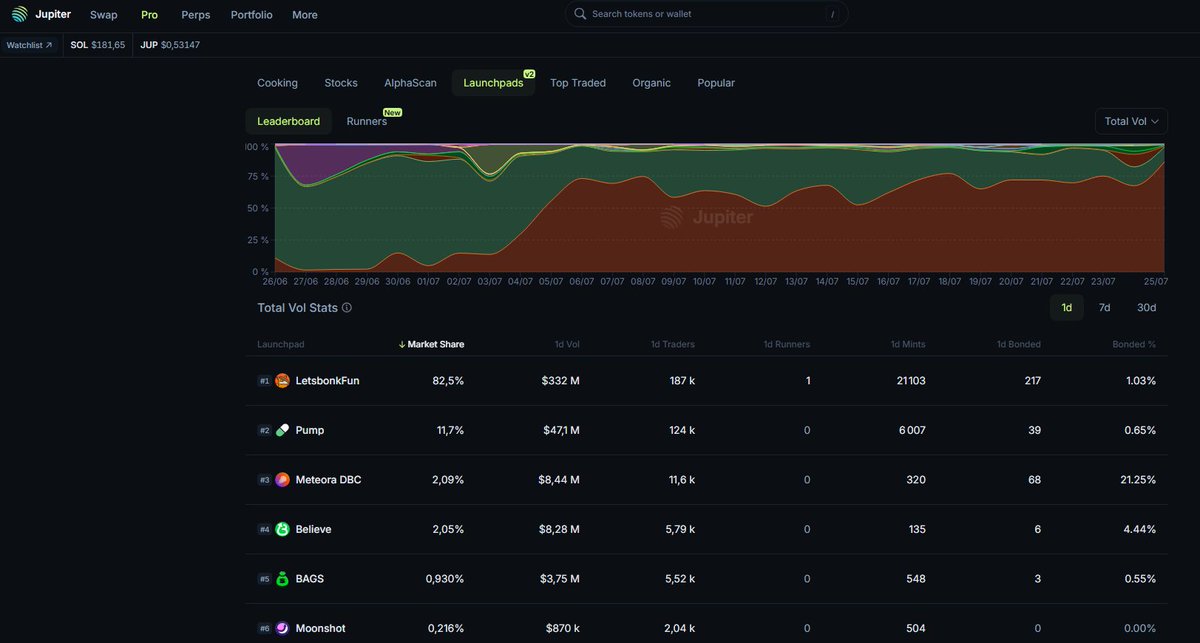The image size is (1200, 643).
Task: Click the Launchpad column header
Action: click(281, 344)
